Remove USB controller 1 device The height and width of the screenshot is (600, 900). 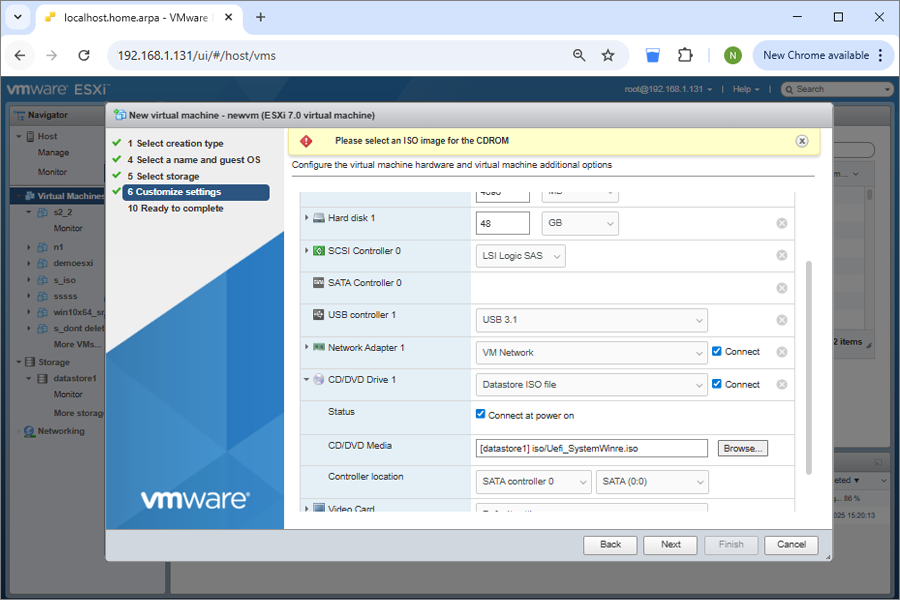click(782, 320)
